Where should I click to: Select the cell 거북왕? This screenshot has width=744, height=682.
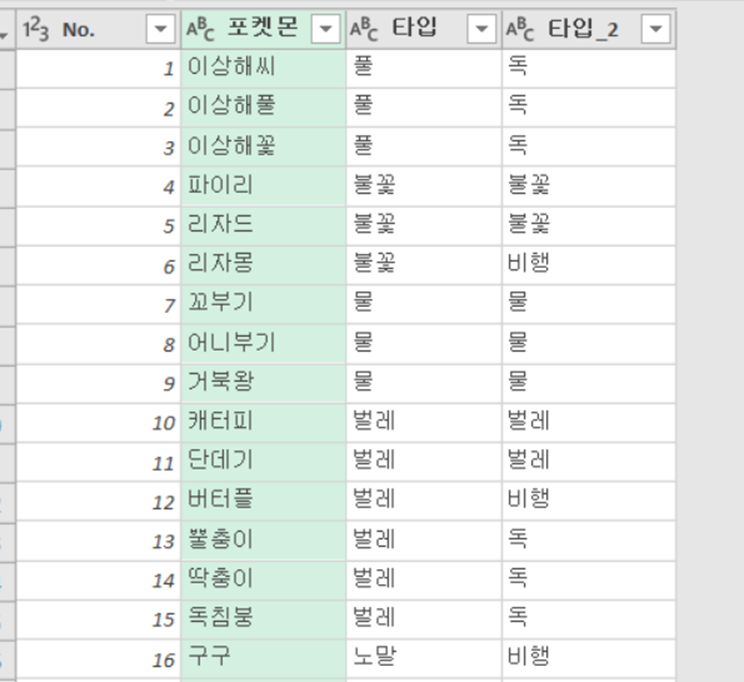tap(263, 383)
